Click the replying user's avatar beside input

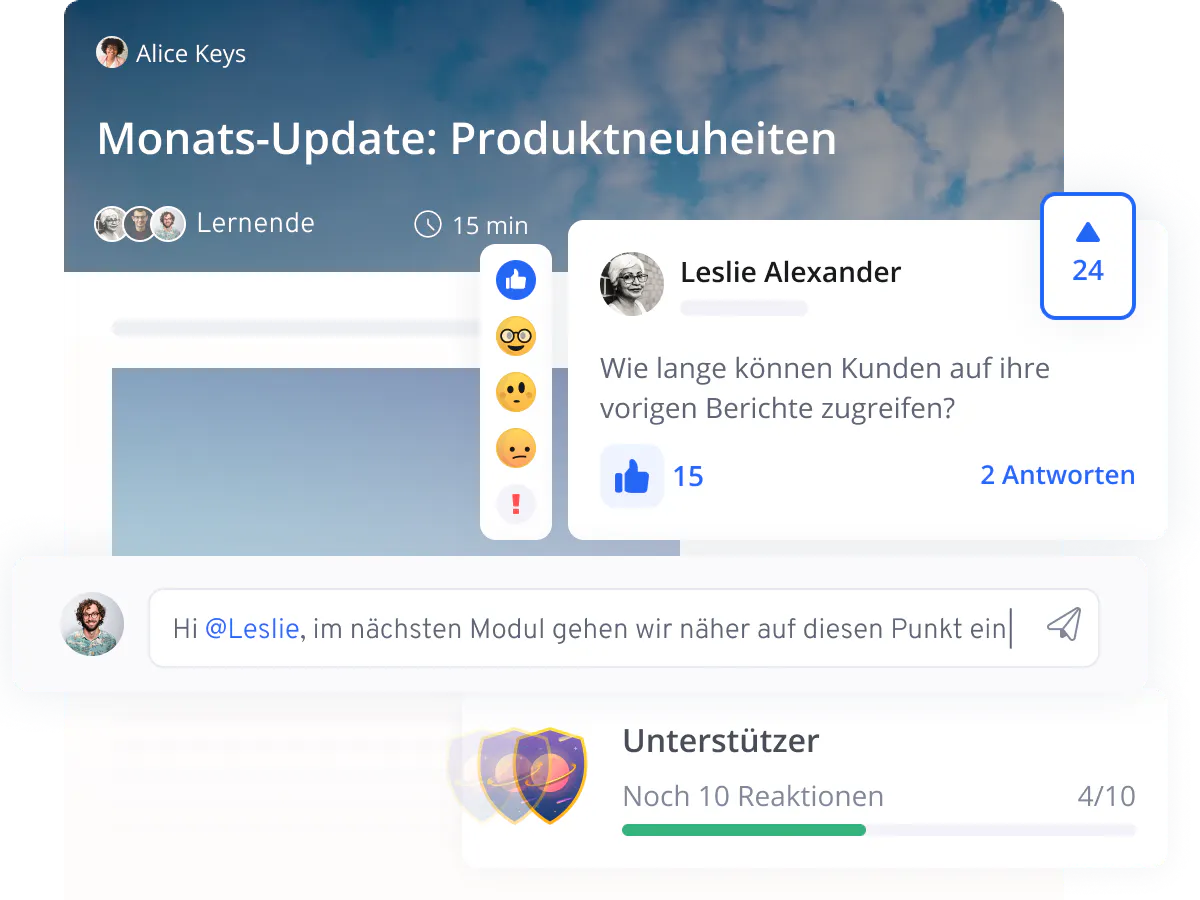(x=92, y=625)
